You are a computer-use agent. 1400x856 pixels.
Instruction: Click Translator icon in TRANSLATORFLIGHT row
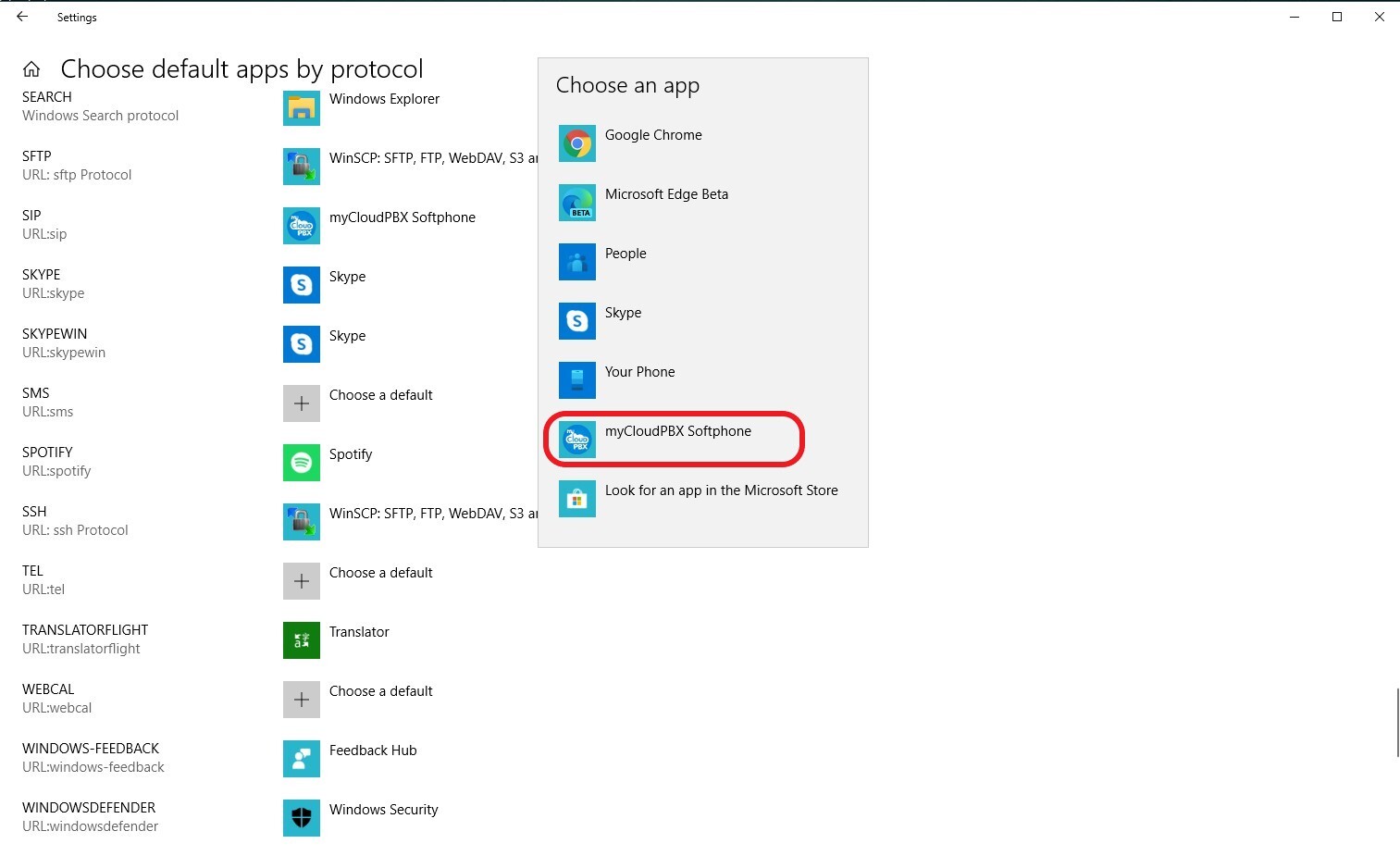[x=302, y=640]
